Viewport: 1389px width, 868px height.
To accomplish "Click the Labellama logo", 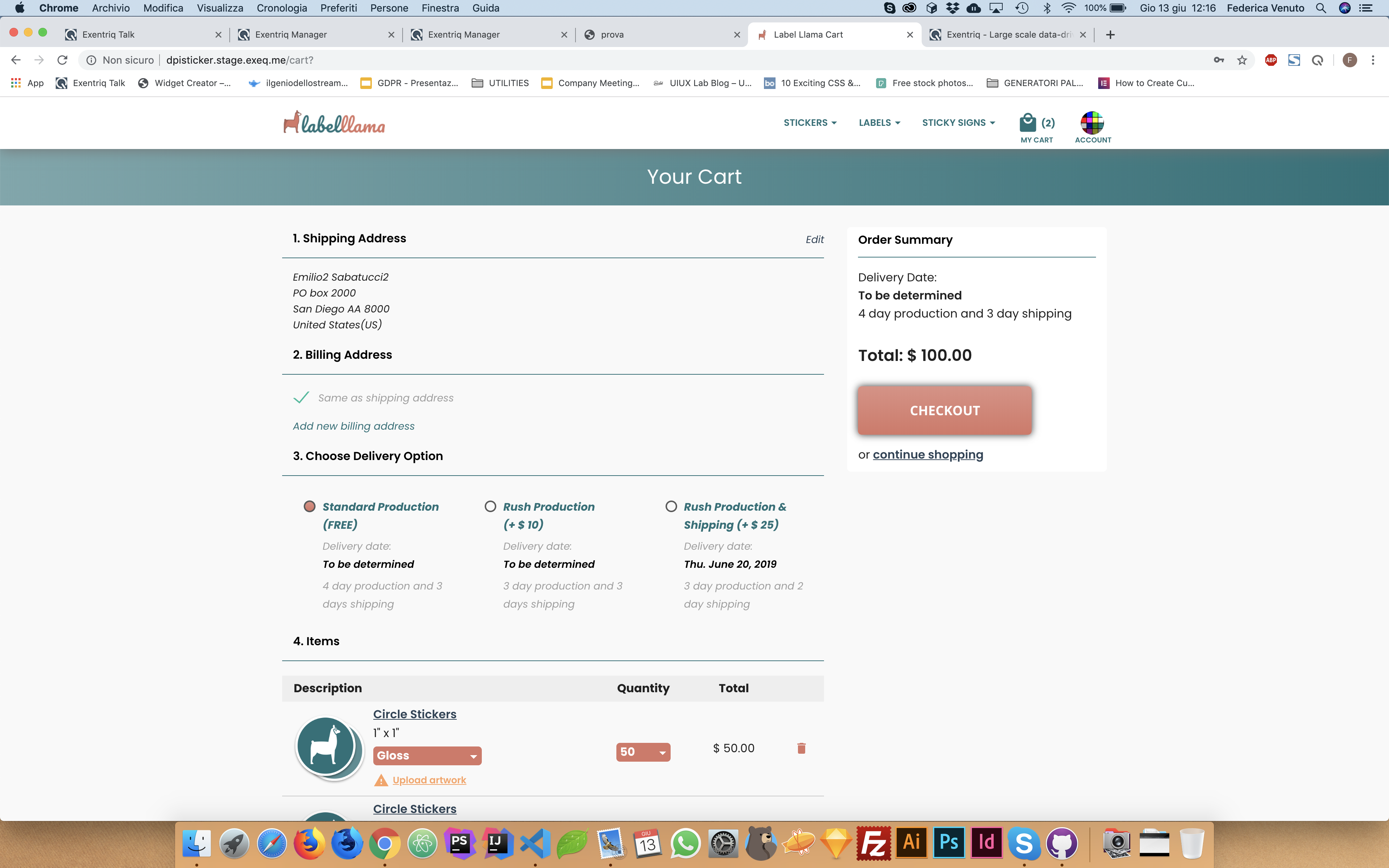I will [x=334, y=123].
